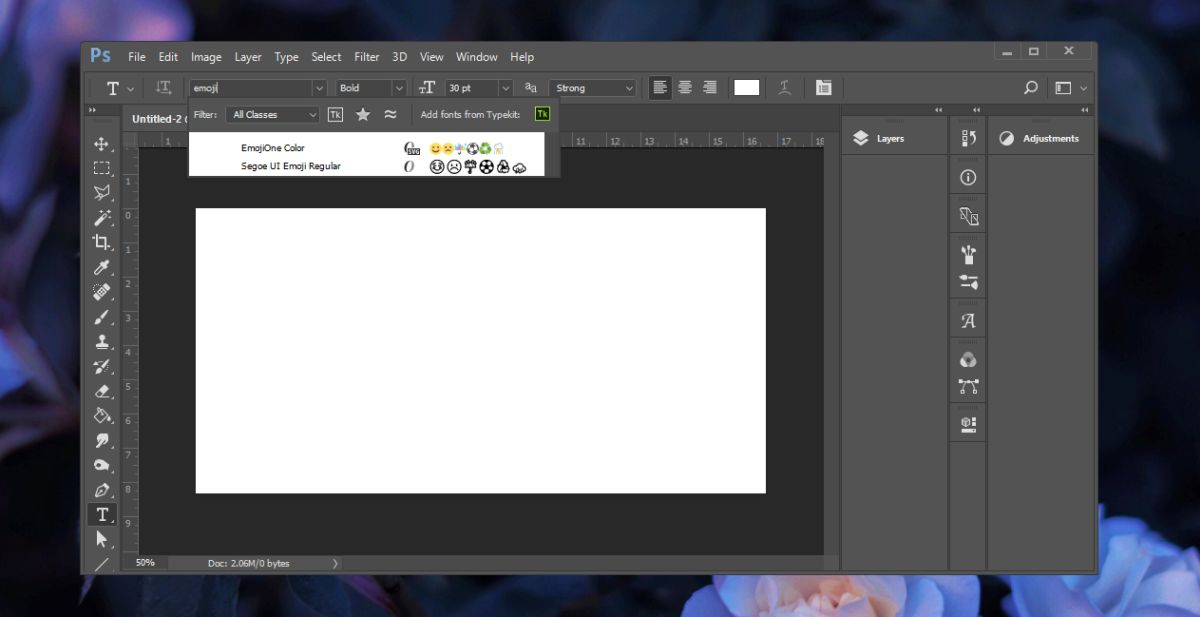1200x617 pixels.
Task: Open the Image menu
Action: click(x=206, y=57)
